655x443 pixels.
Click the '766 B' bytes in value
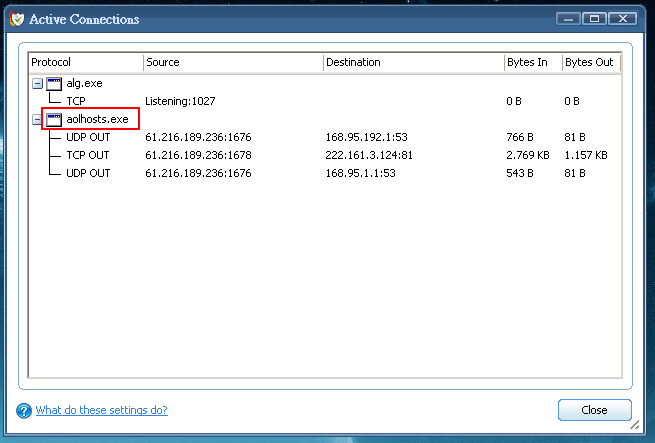tap(520, 137)
